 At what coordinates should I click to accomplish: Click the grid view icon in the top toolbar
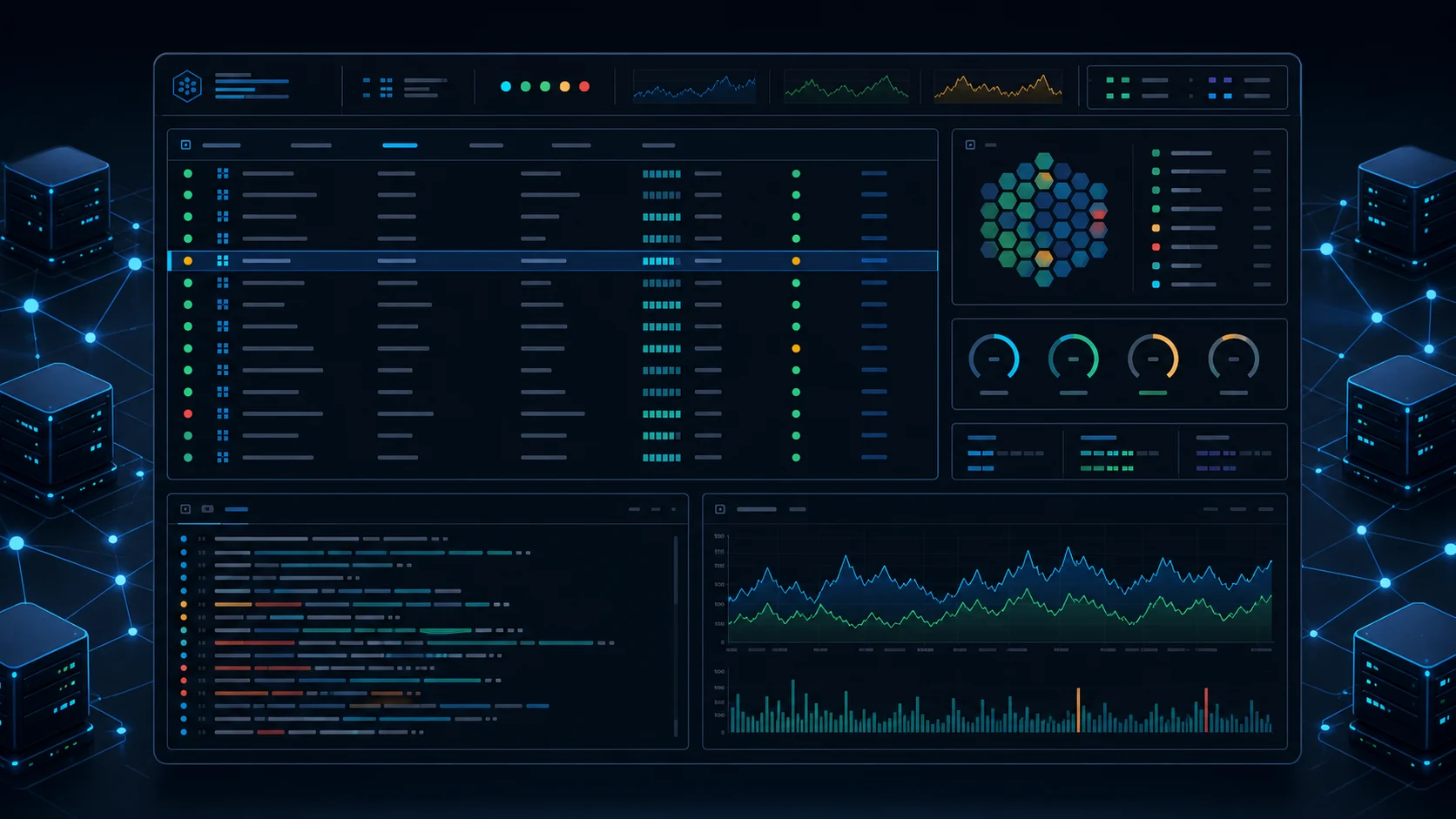[386, 86]
